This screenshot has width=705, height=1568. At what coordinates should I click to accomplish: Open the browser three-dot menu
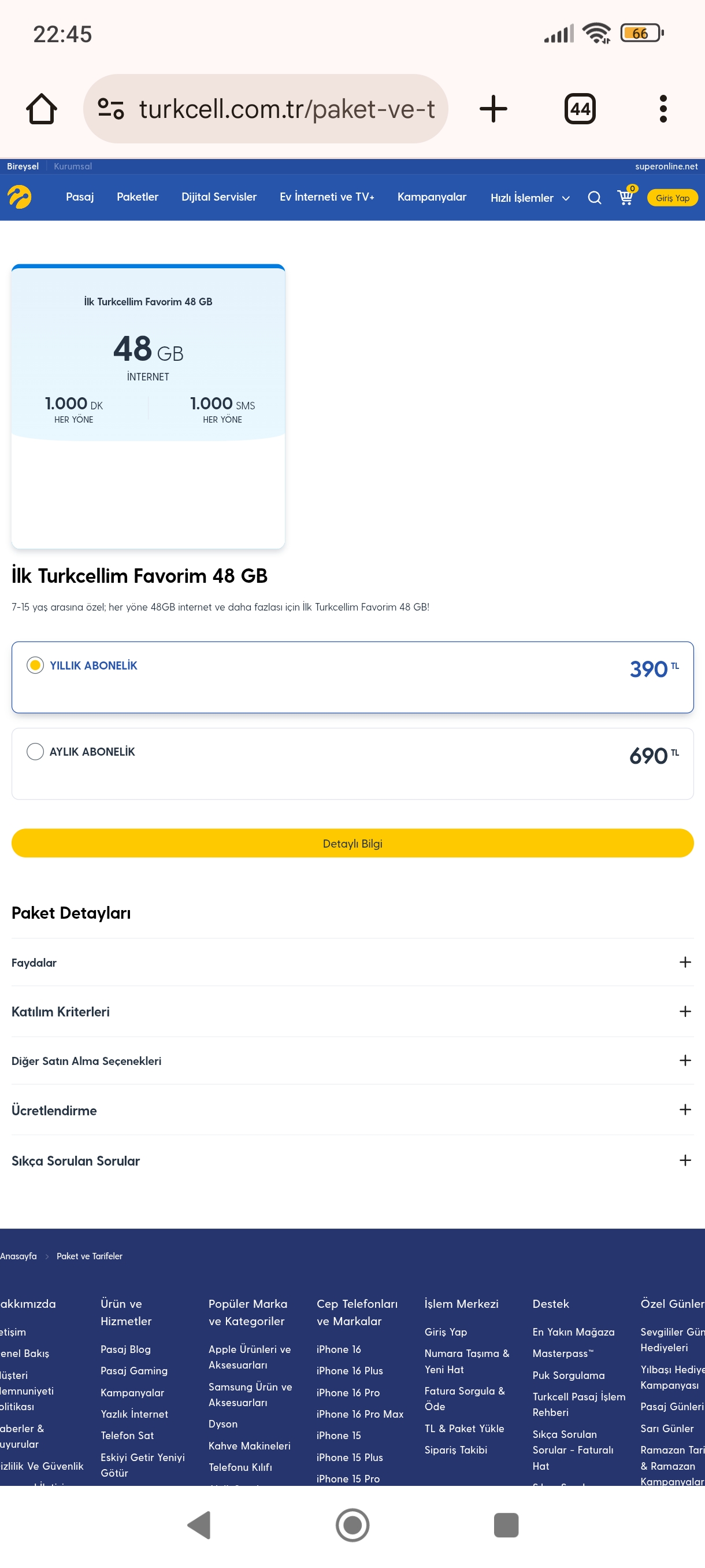click(663, 109)
